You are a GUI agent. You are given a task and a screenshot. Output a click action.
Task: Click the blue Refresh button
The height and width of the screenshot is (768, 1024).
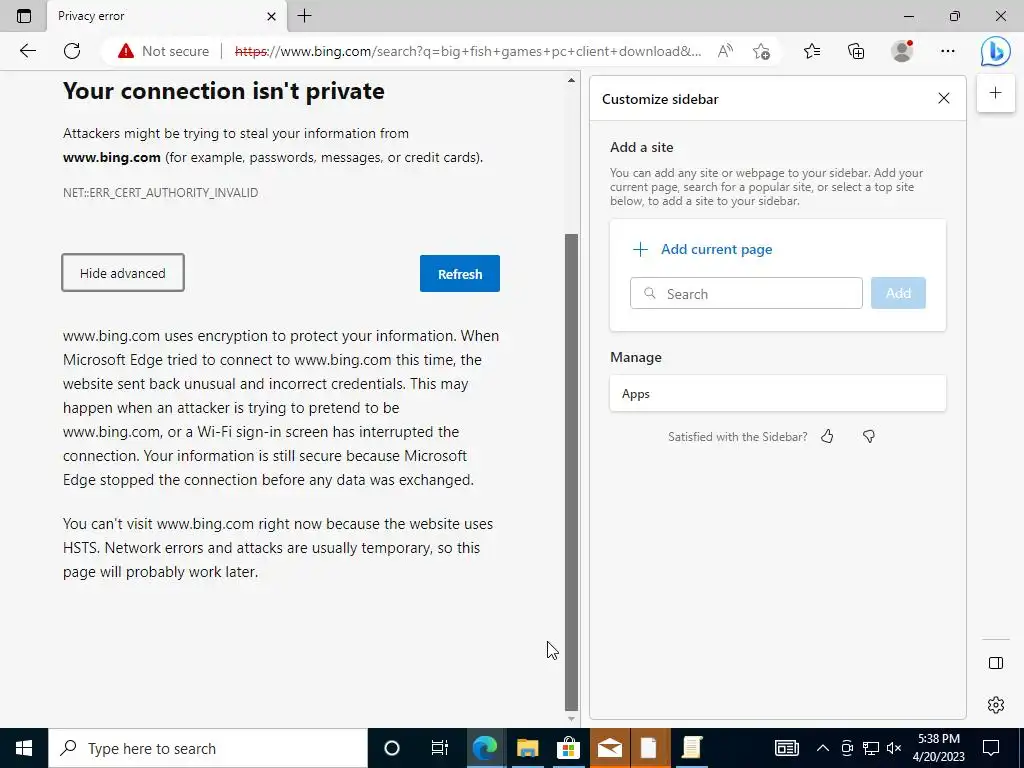[x=460, y=274]
